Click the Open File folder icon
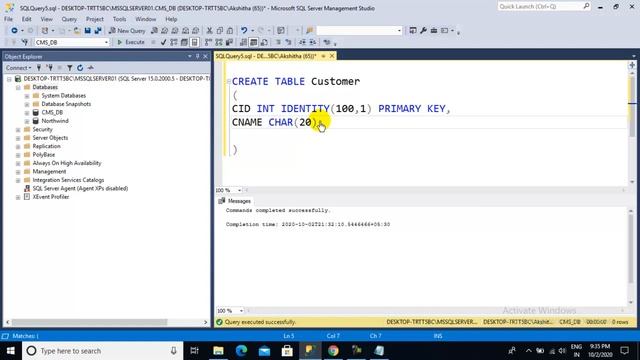640x360 pixels. coord(77,31)
